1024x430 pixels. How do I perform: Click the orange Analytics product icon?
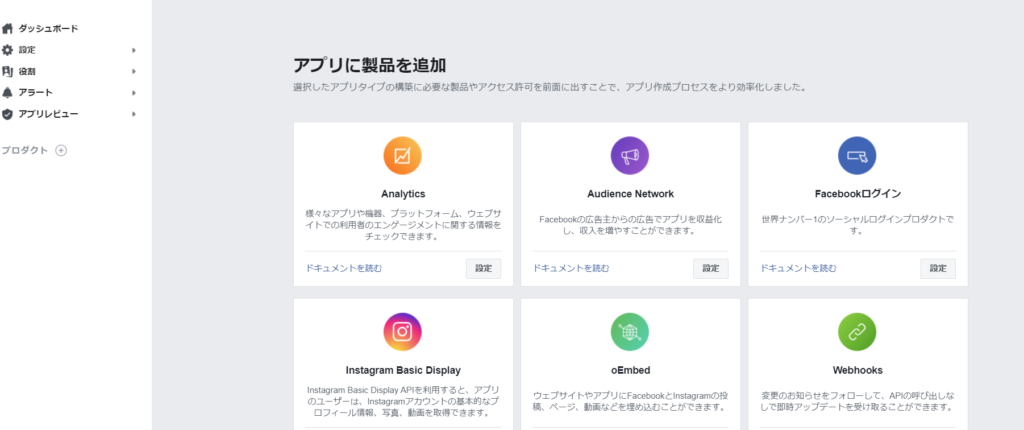click(402, 155)
